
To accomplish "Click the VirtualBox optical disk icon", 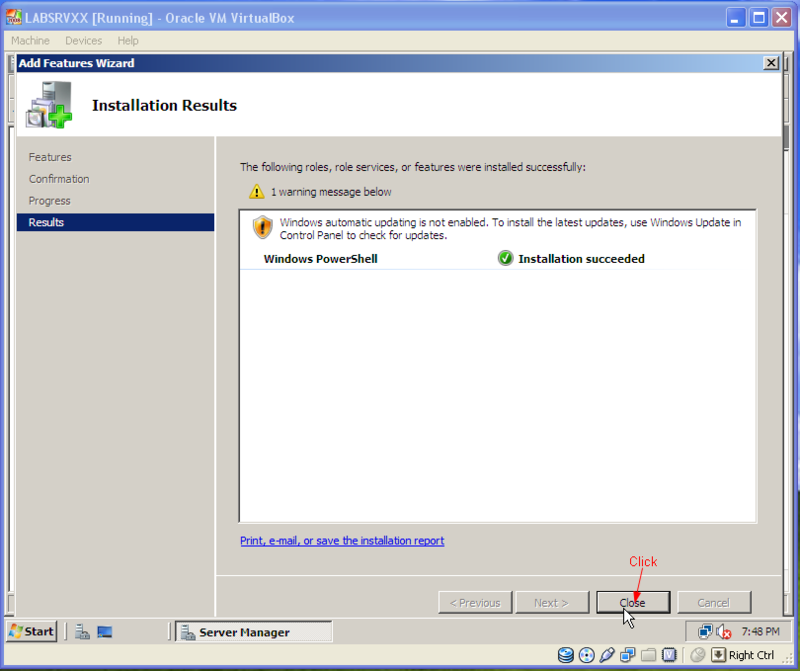I will [x=587, y=655].
